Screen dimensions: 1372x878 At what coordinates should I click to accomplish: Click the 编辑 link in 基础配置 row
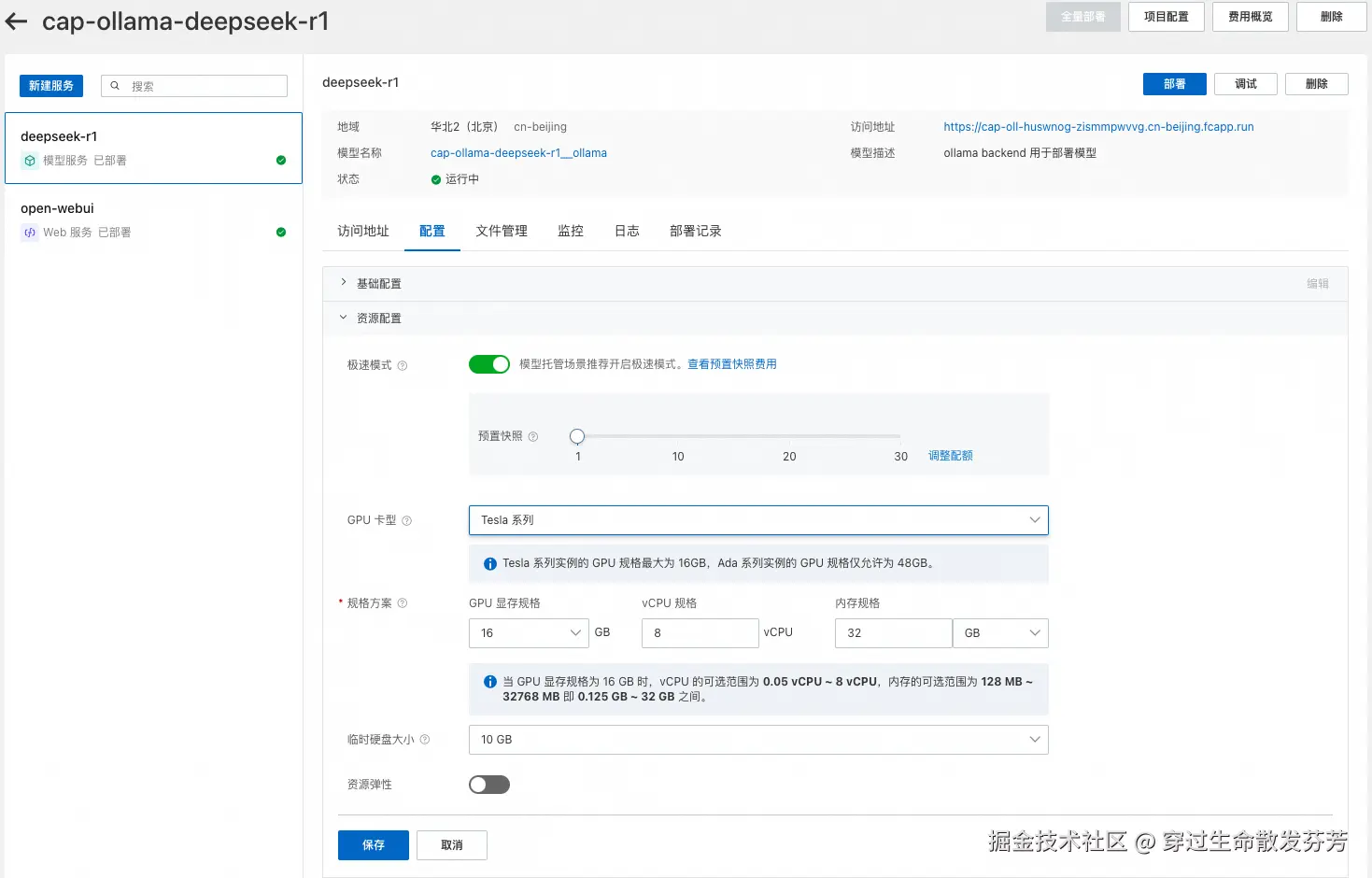1318,284
